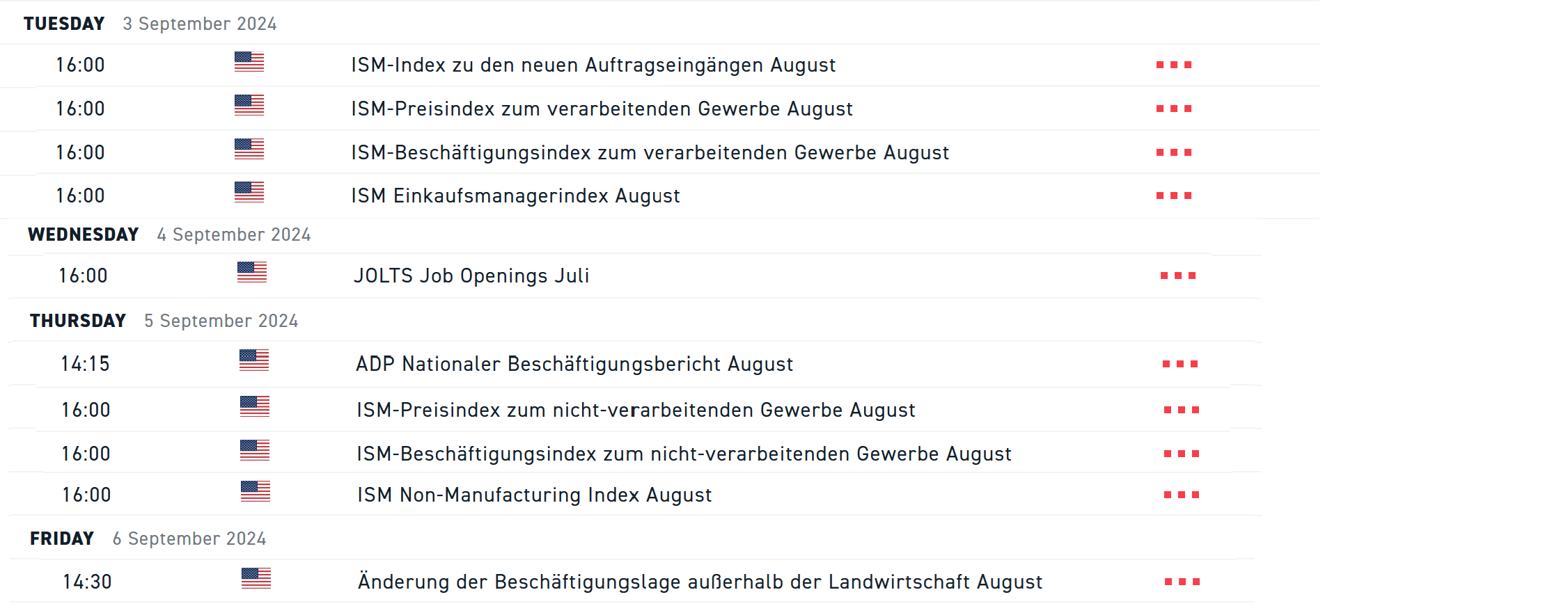Image resolution: width=1568 pixels, height=606 pixels.
Task: Click the flag next to ISM Einkaufsmanagerindex August
Action: click(x=249, y=192)
